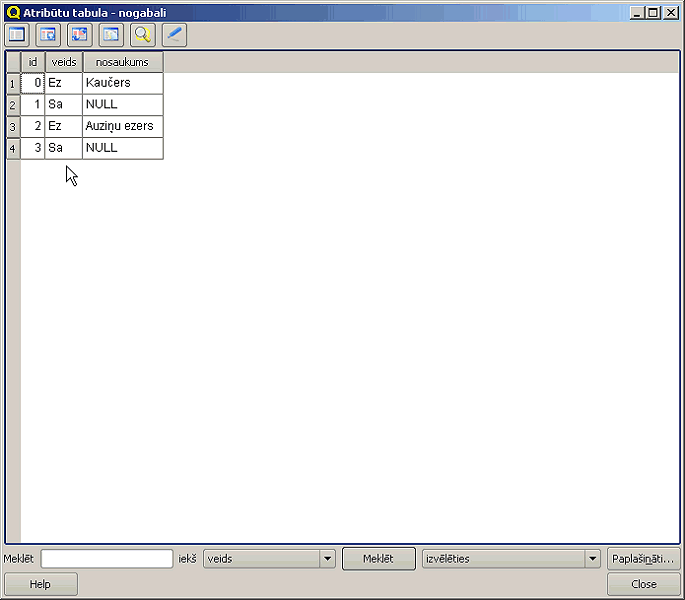Click the table top-left corner select-all box
Image resolution: width=685 pixels, height=600 pixels.
(13, 62)
